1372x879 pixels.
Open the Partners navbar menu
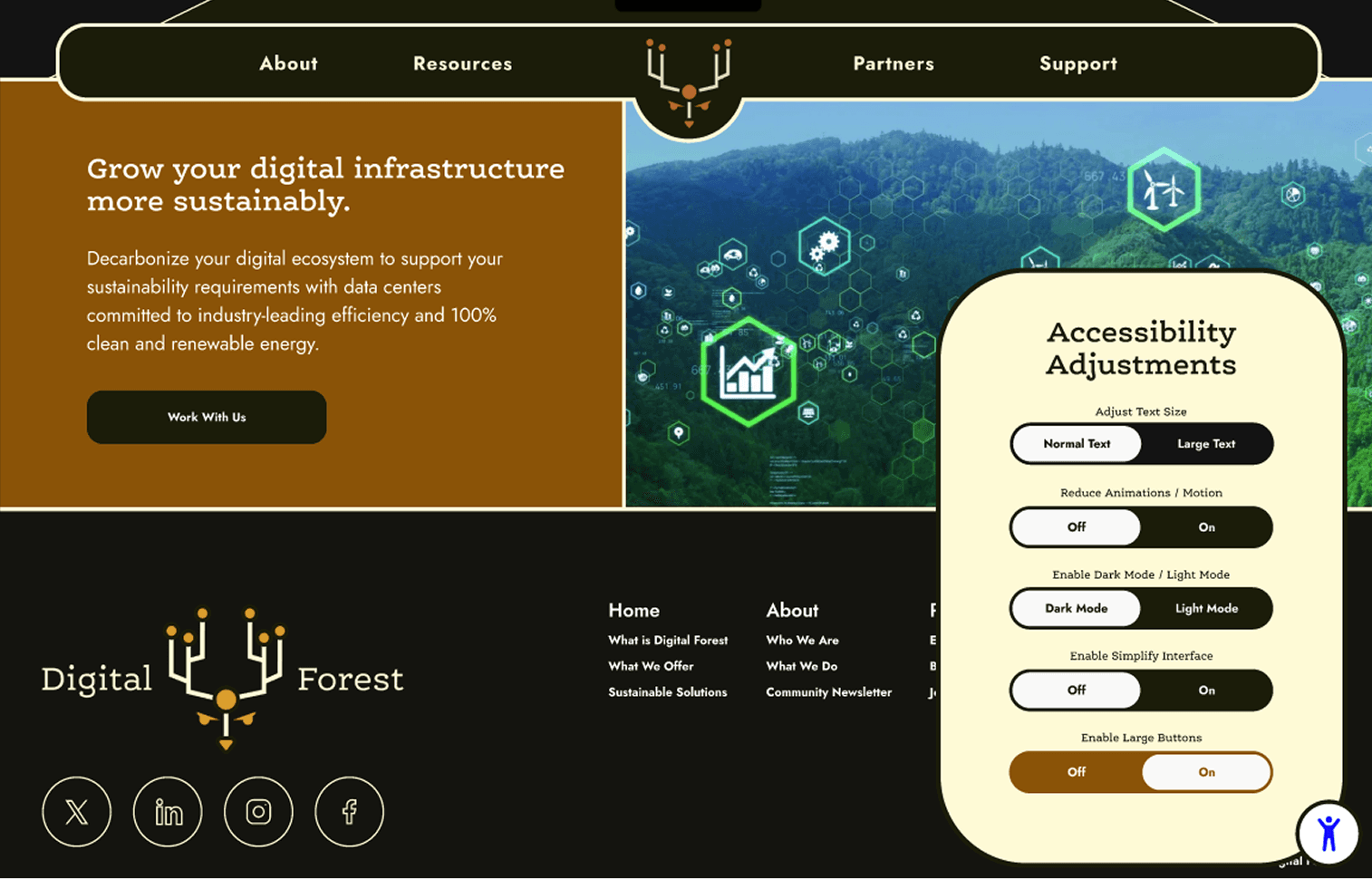tap(894, 63)
